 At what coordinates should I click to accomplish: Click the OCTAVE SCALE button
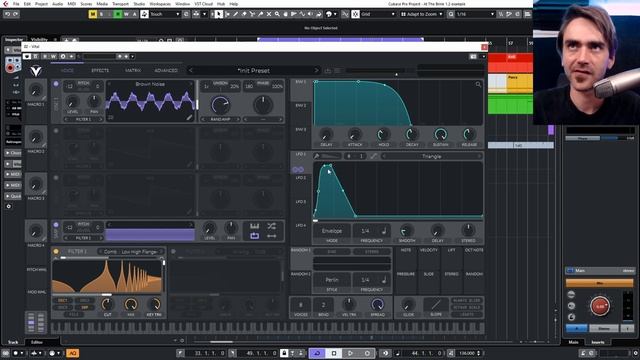tap(467, 308)
